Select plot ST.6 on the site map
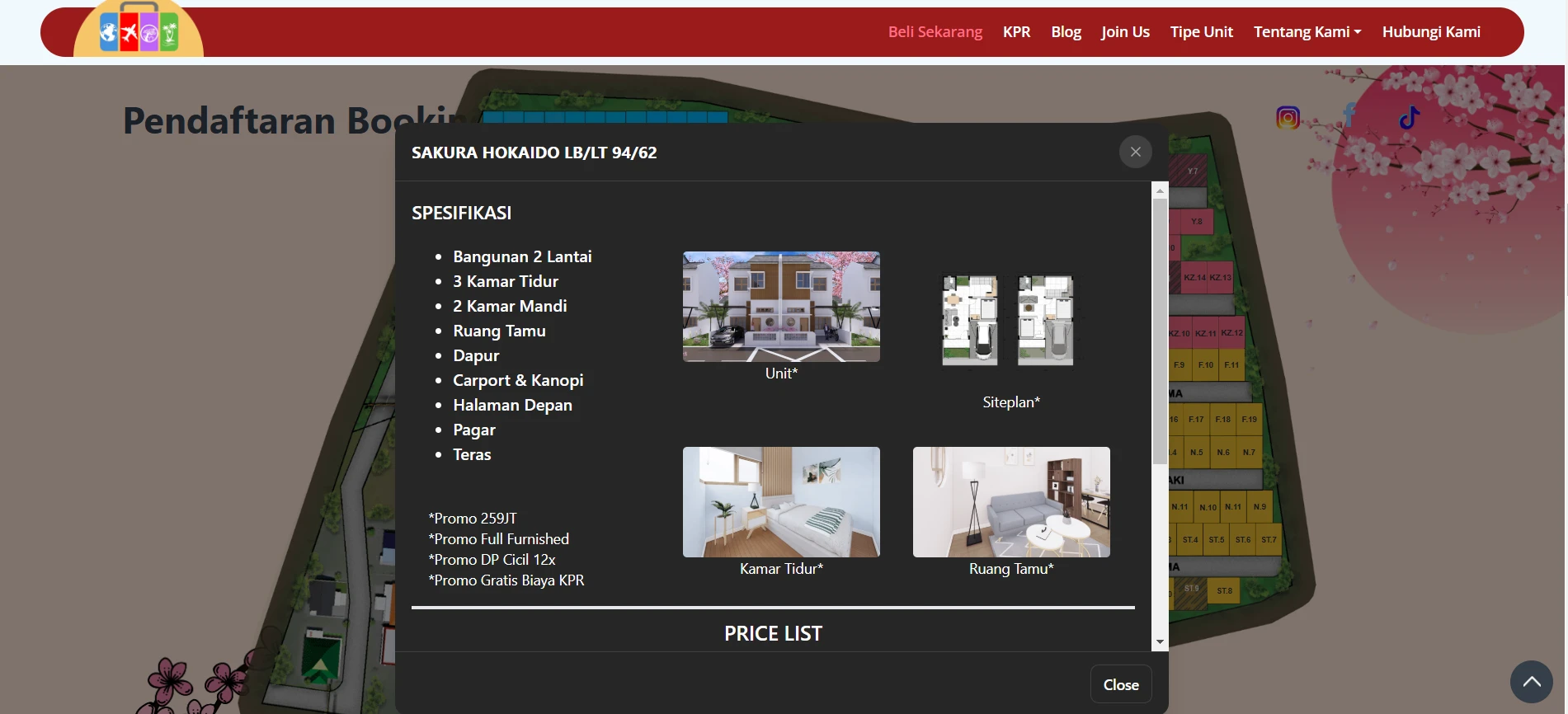 pos(1243,539)
